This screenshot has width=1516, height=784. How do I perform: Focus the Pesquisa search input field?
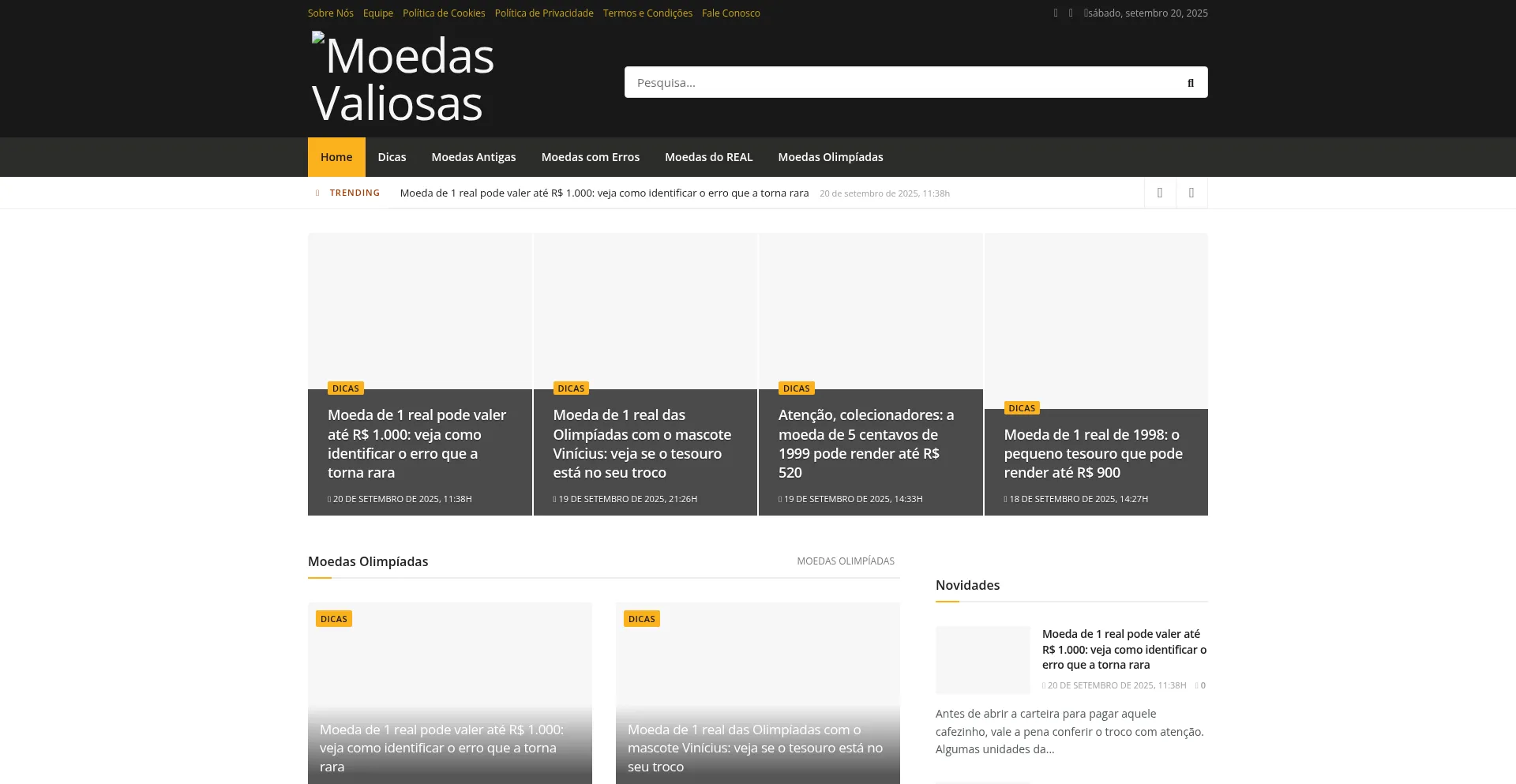click(x=900, y=83)
